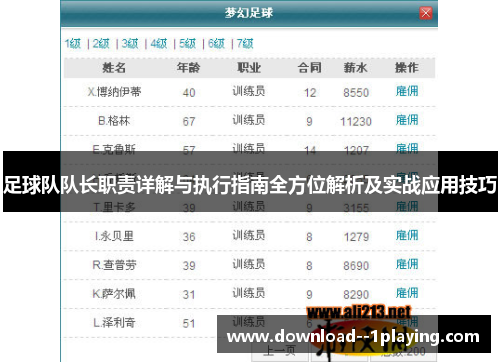Show the 6级 coach list
Screen dimensions: 500x362
[216, 44]
